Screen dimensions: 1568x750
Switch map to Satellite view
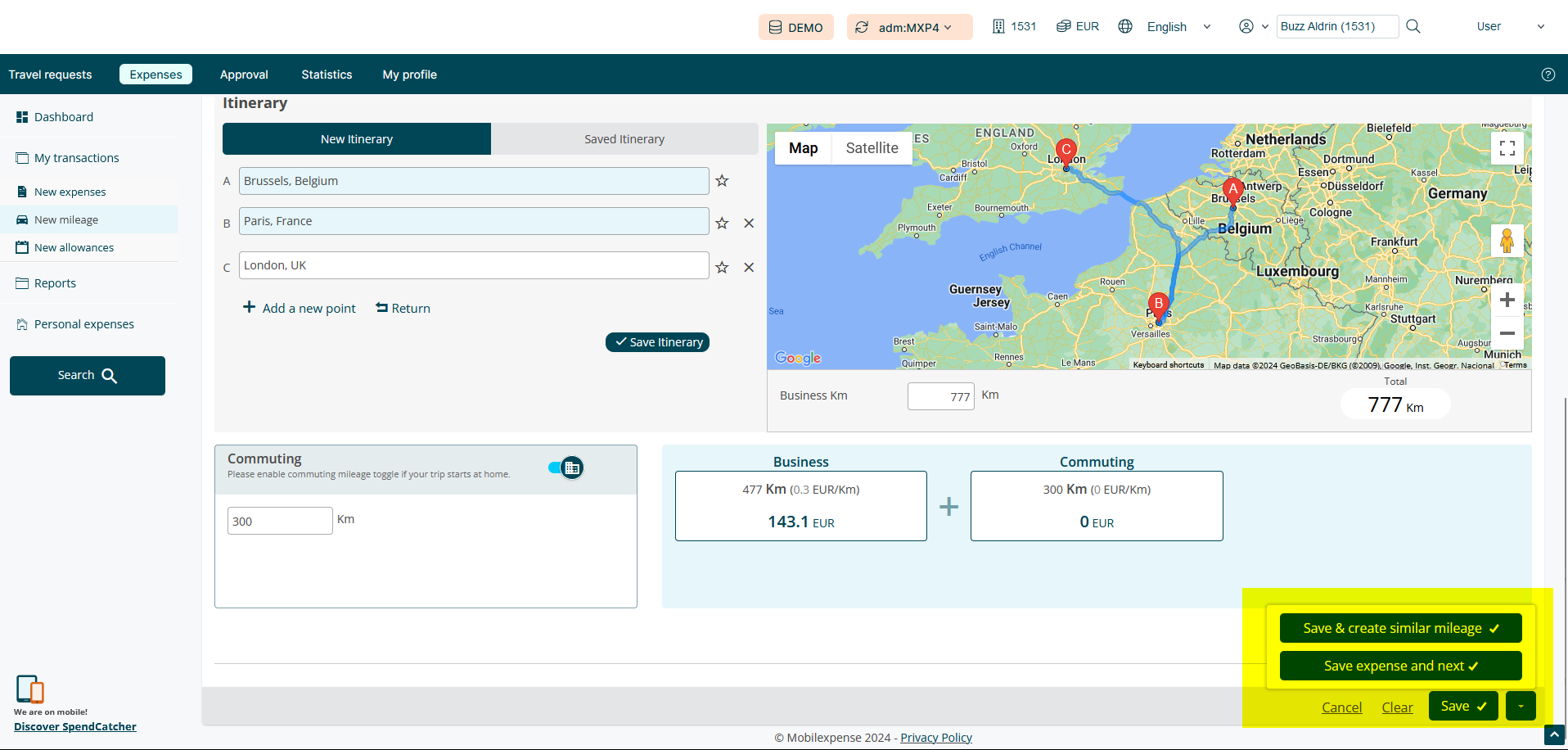pos(872,148)
